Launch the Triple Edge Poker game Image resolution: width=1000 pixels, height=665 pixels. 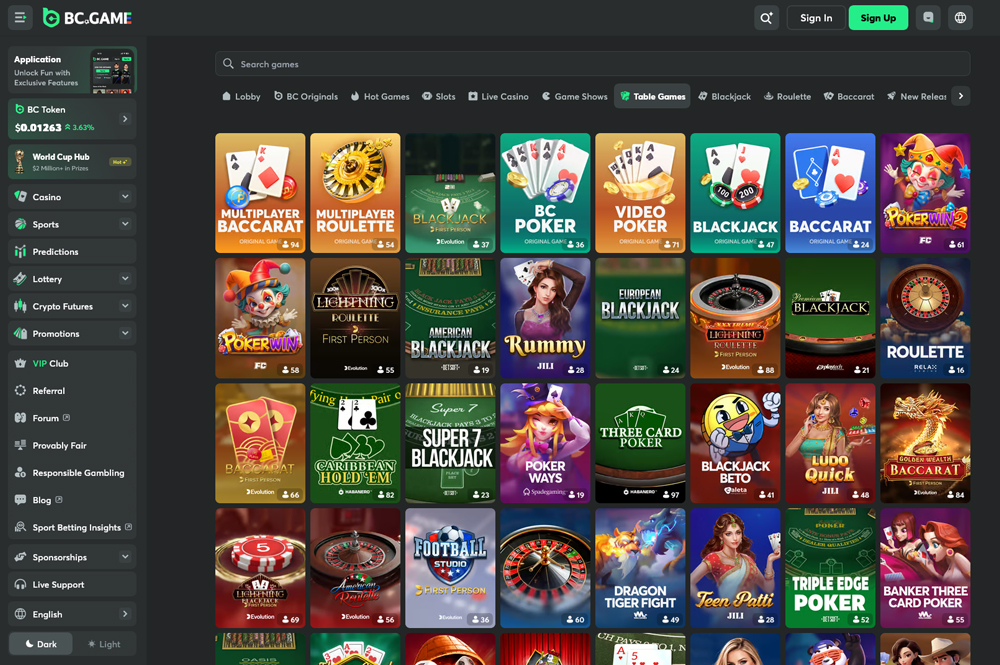click(830, 568)
